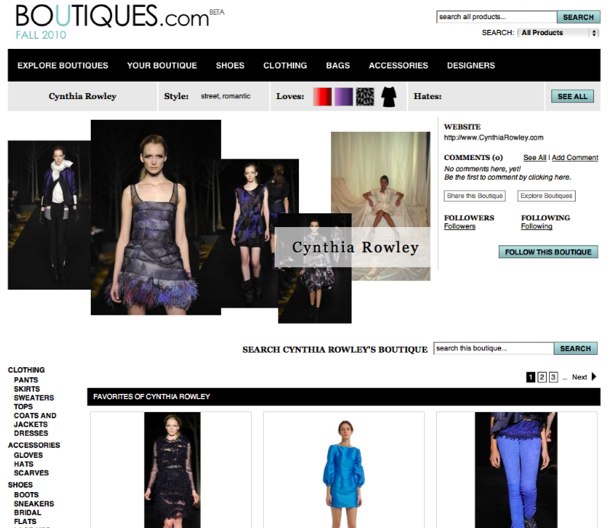Screen dimensions: 611x528
Task: Click Follow This Boutique button
Action: pos(548,252)
